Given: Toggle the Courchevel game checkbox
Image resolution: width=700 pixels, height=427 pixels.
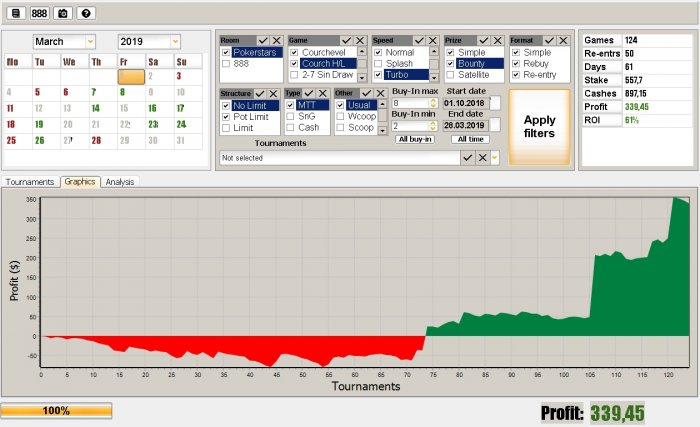Looking at the screenshot, I should pyautogui.click(x=294, y=52).
